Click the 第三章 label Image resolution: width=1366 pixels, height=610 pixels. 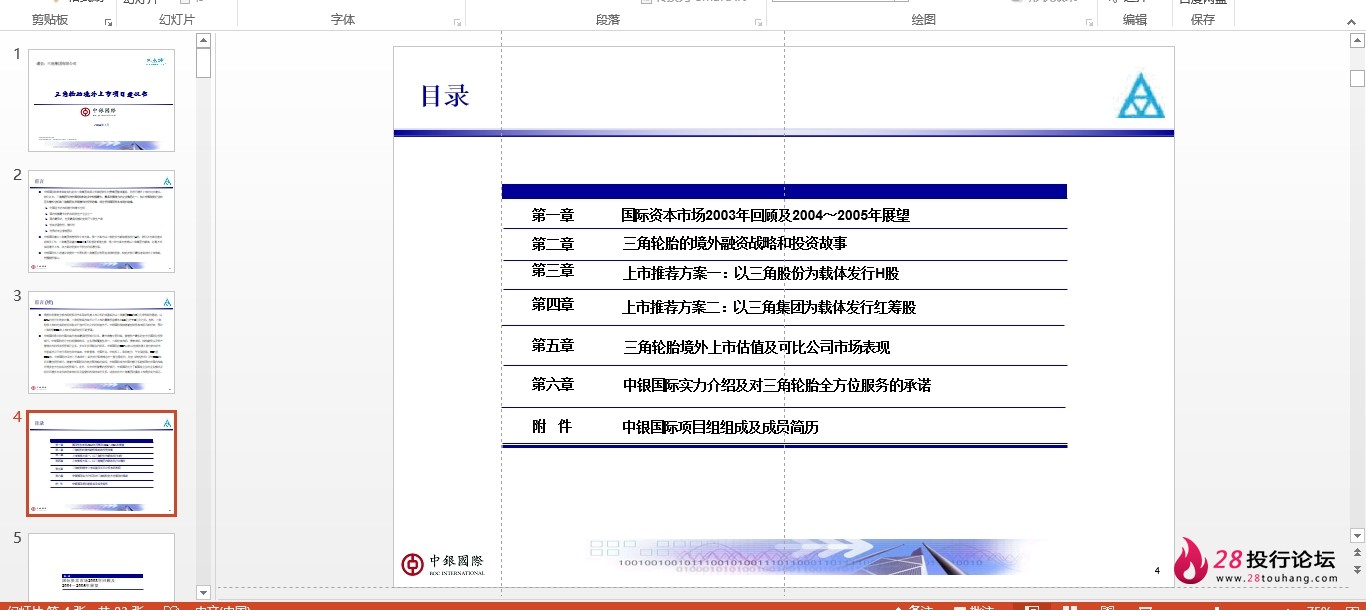click(553, 270)
